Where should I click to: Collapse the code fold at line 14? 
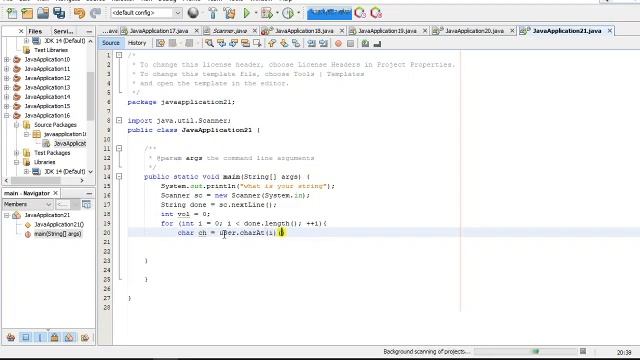[119, 177]
